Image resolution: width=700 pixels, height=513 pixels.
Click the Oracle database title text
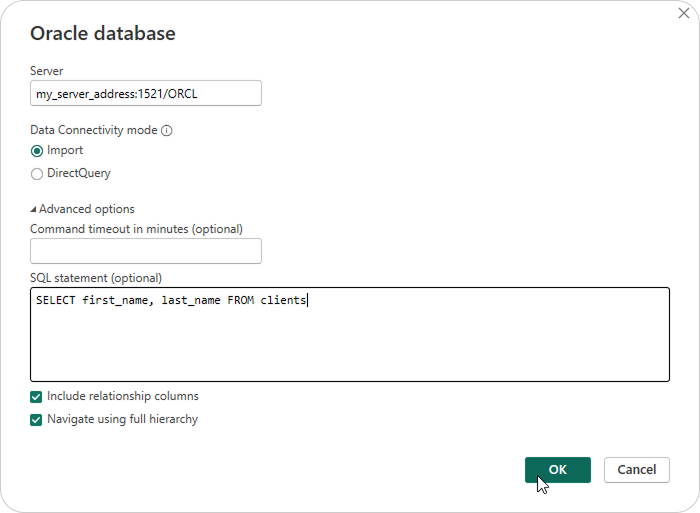click(x=103, y=33)
